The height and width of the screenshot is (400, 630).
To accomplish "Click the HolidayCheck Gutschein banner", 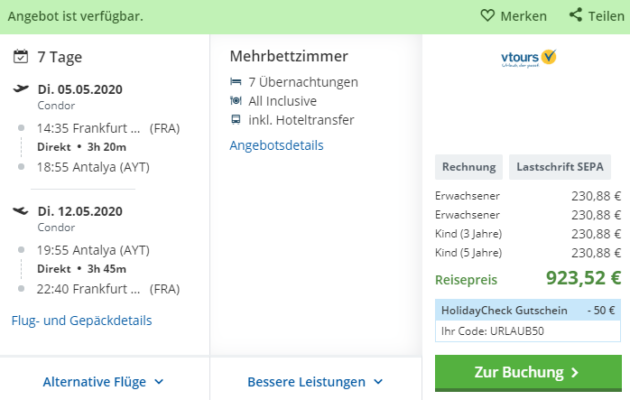I will pyautogui.click(x=528, y=310).
